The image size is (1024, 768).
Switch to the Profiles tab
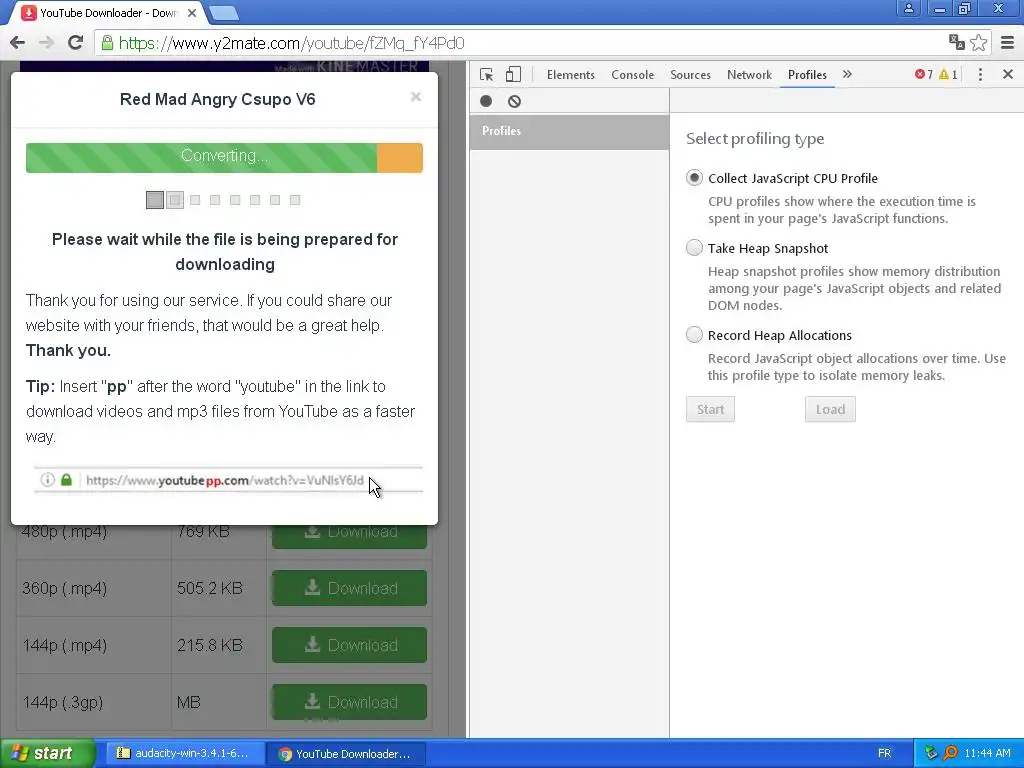point(807,74)
